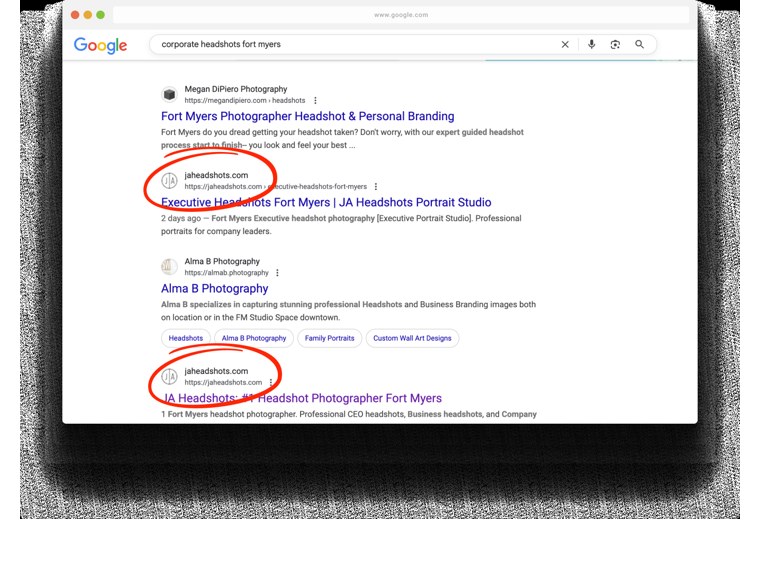Click jaheadshots.com name on Executive Headshots result
The width and height of the screenshot is (760, 580).
tap(216, 175)
